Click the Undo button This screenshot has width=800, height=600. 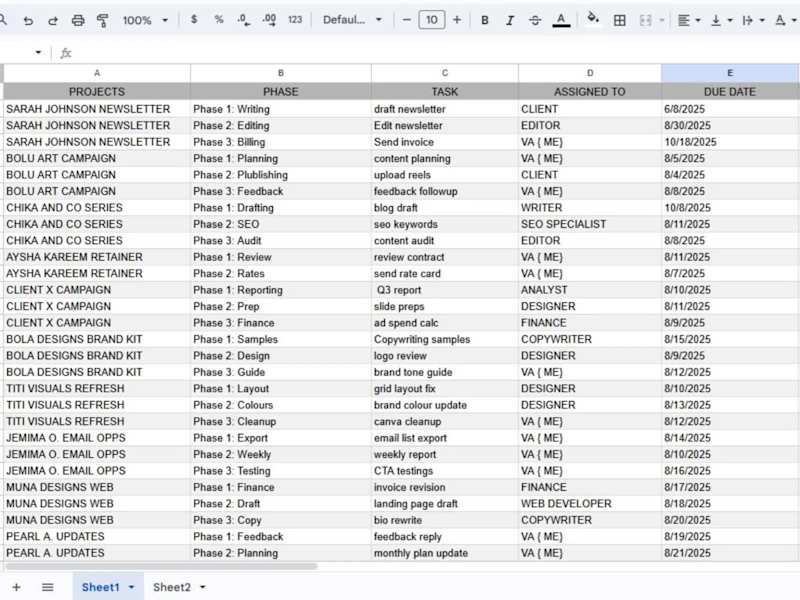(29, 19)
